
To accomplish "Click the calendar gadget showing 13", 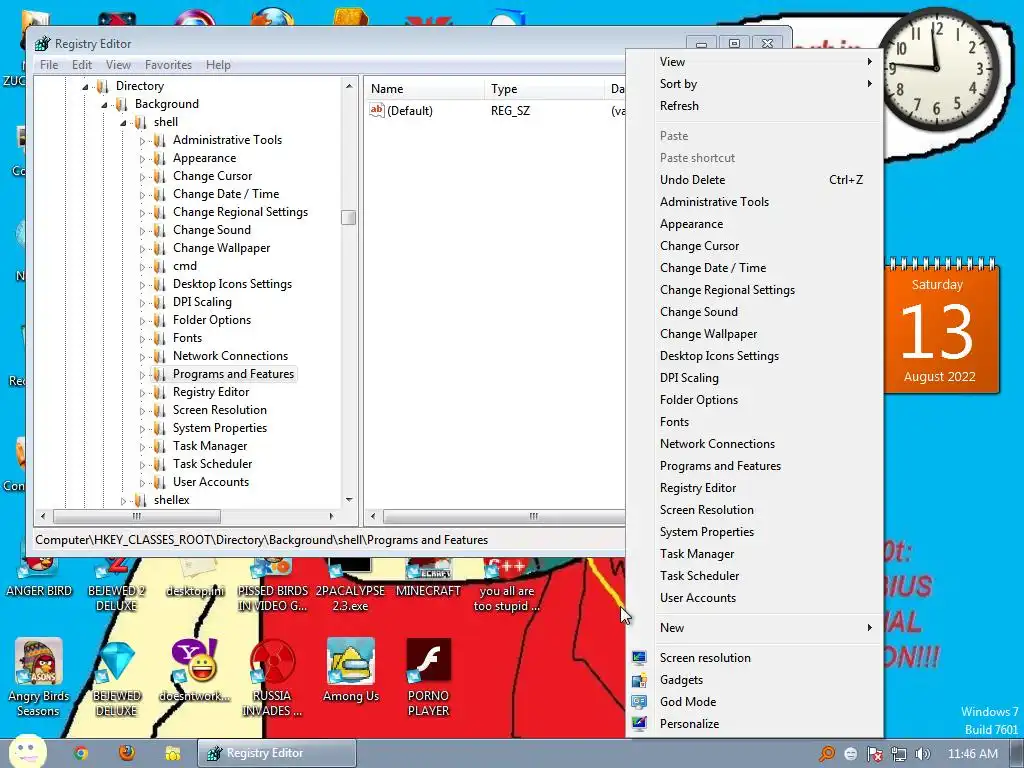I will 940,325.
